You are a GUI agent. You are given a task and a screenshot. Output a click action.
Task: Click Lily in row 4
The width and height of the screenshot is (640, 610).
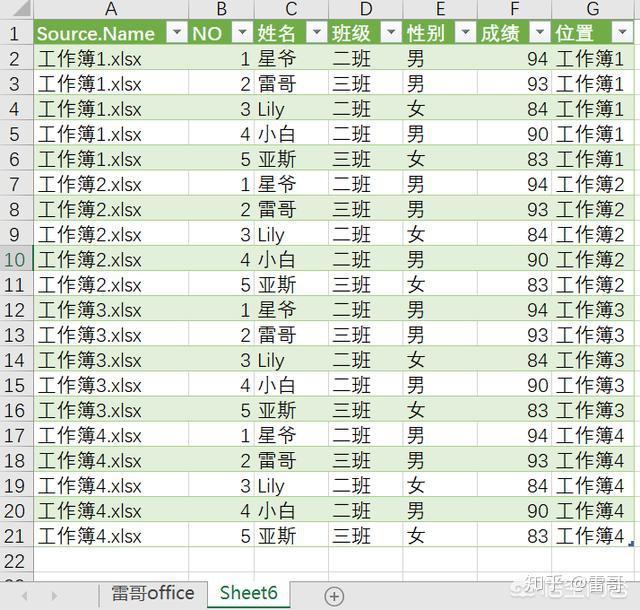point(271,109)
